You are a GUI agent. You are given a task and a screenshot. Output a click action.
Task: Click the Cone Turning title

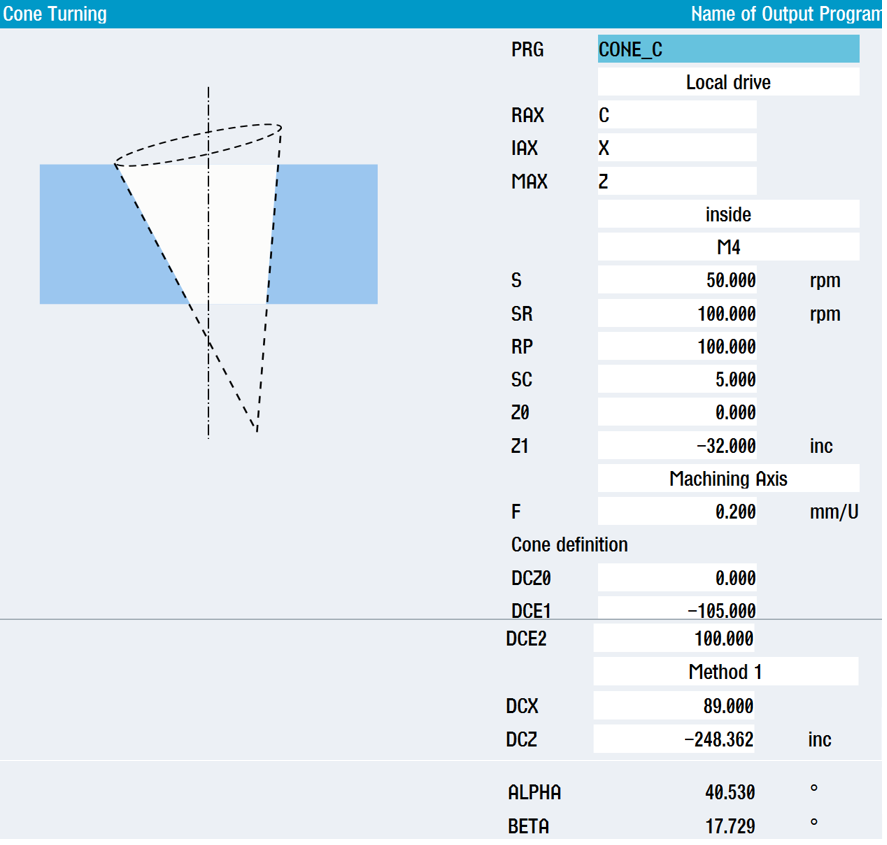pos(55,14)
